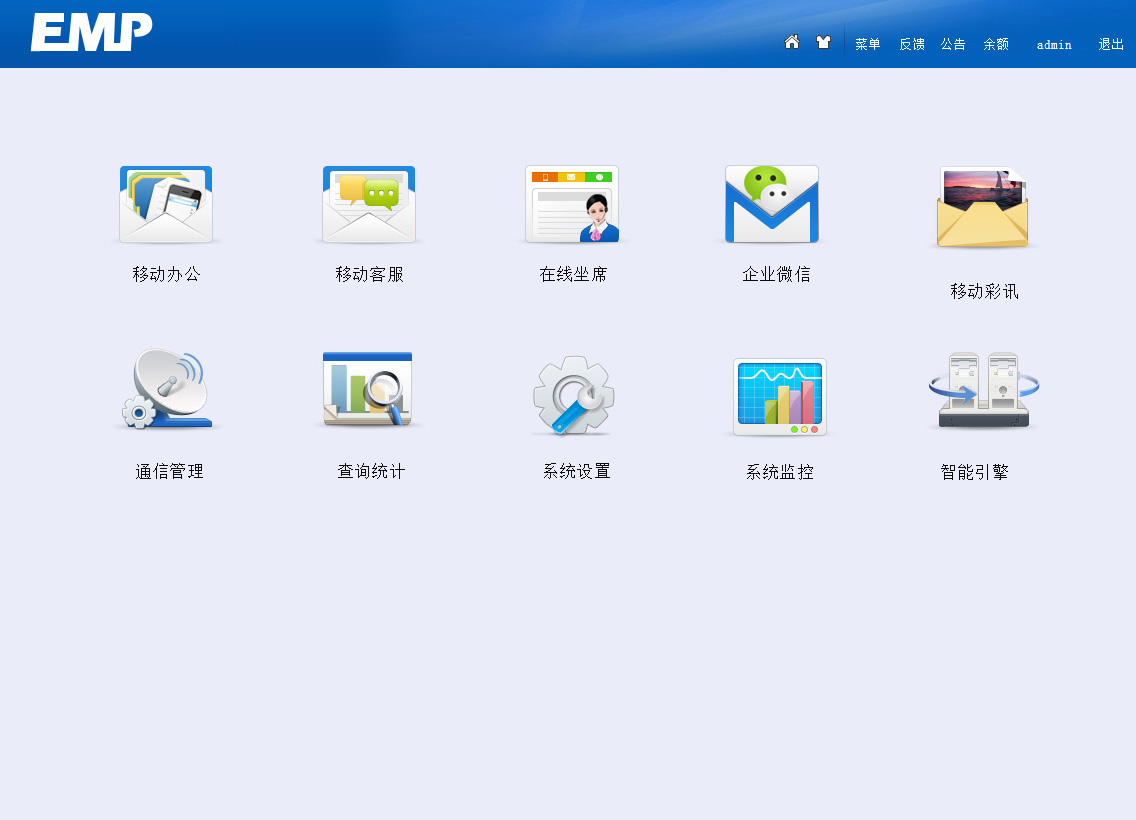Go to home via house icon

tap(792, 42)
